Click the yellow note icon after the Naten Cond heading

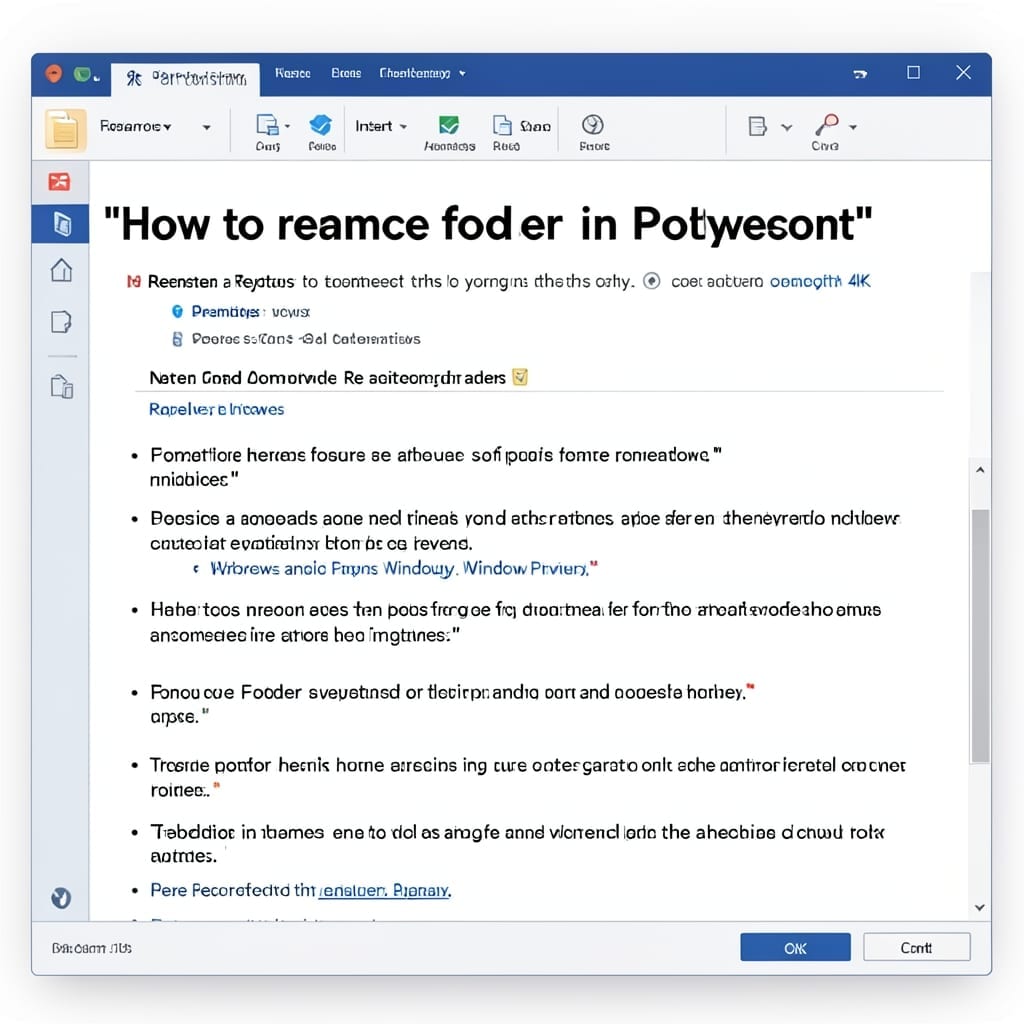pos(520,377)
